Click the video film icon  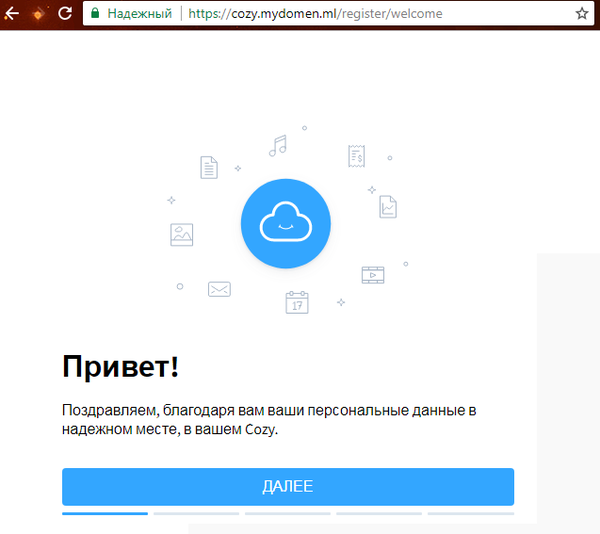[373, 275]
